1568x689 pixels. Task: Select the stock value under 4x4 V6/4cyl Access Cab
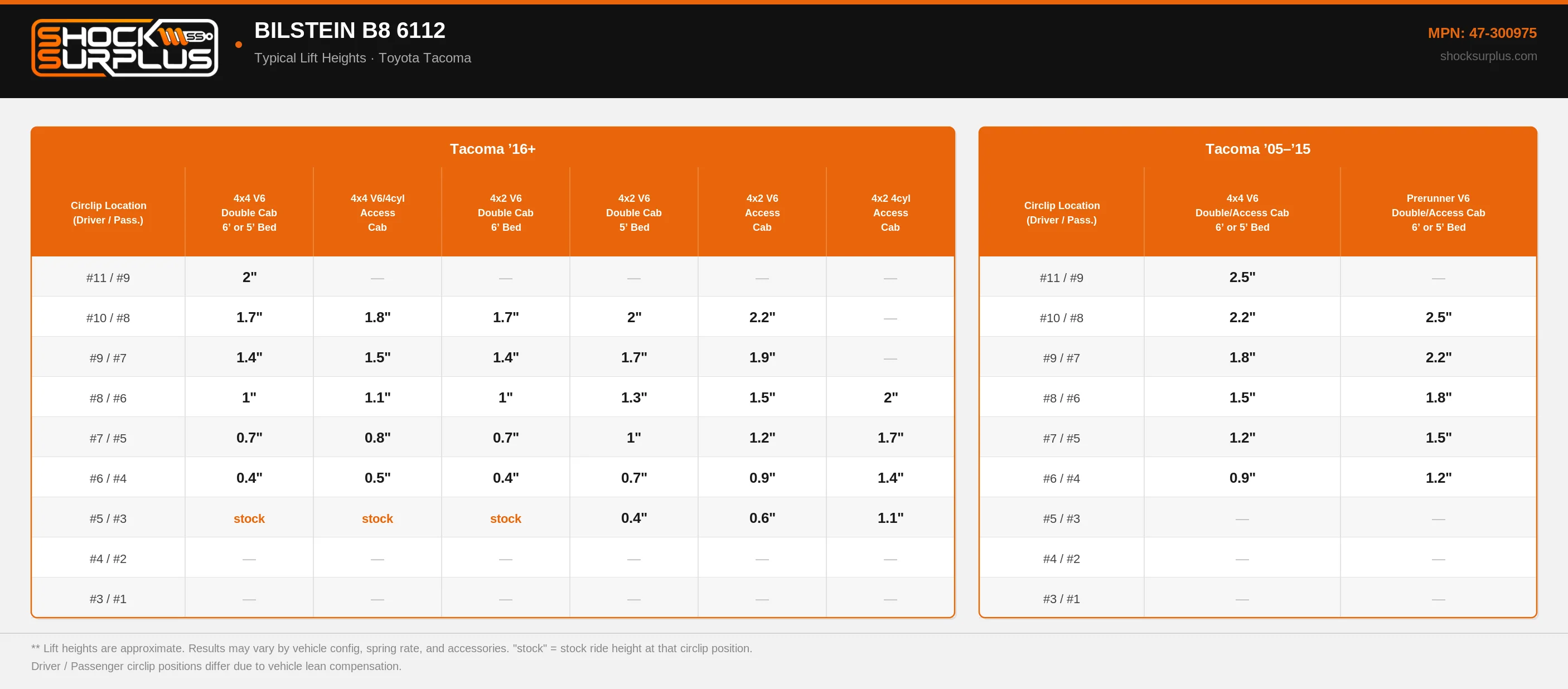pyautogui.click(x=378, y=518)
